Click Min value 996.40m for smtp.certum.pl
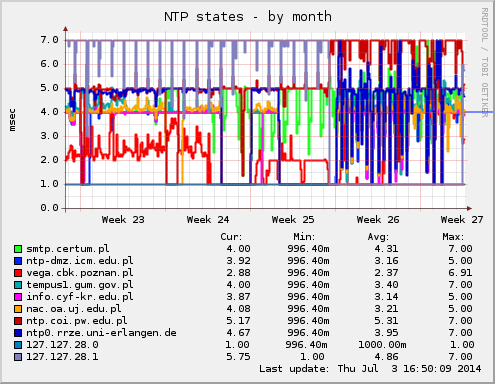The width and height of the screenshot is (495, 384). coord(308,249)
